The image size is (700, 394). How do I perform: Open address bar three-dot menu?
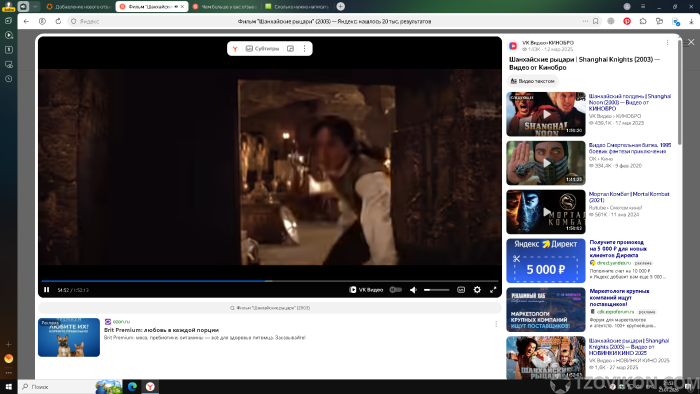tap(585, 21)
